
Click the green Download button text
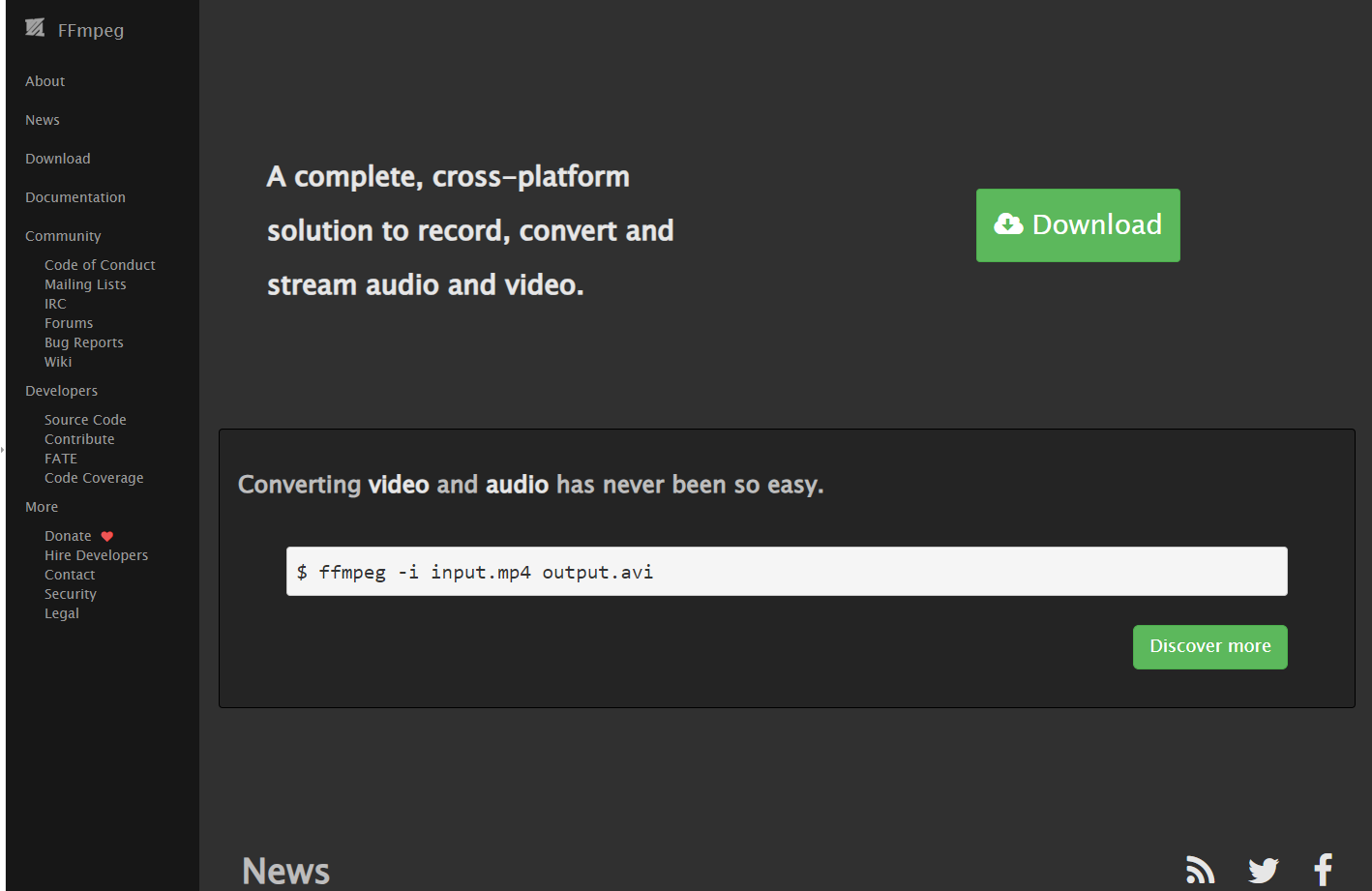[1096, 224]
